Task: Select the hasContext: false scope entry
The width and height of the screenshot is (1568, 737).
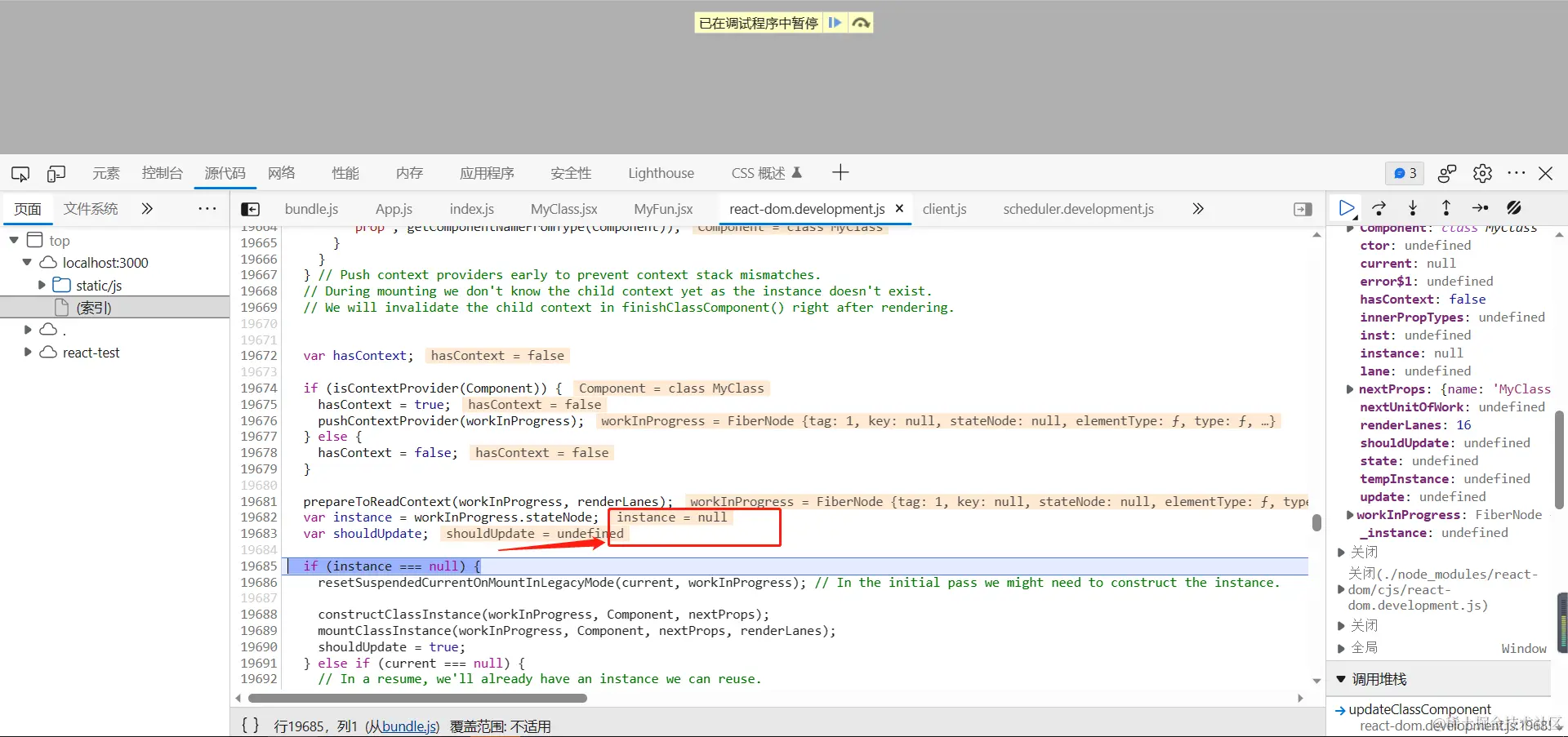Action: pyautogui.click(x=1422, y=300)
